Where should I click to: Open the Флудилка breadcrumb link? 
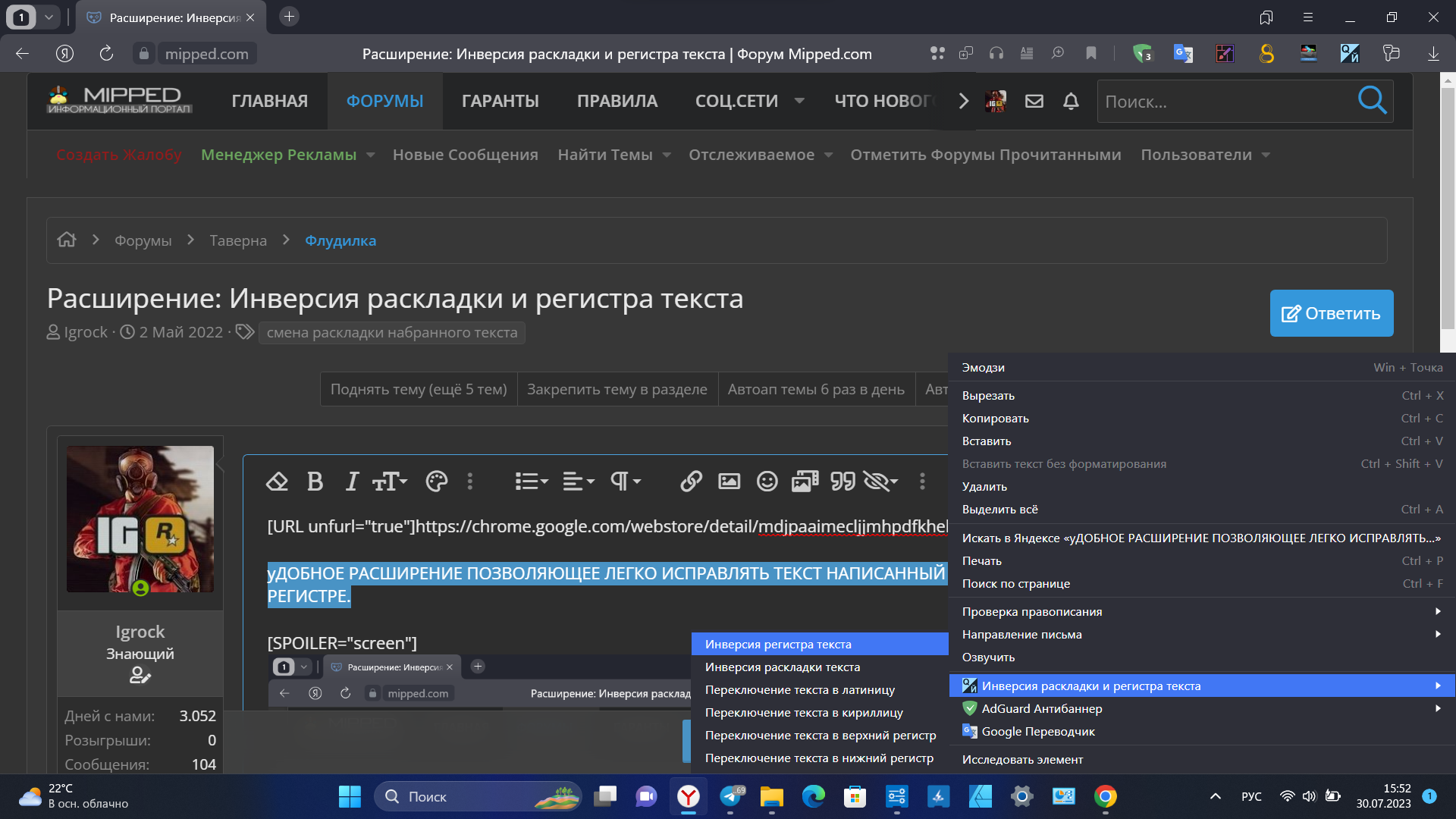[x=340, y=240]
